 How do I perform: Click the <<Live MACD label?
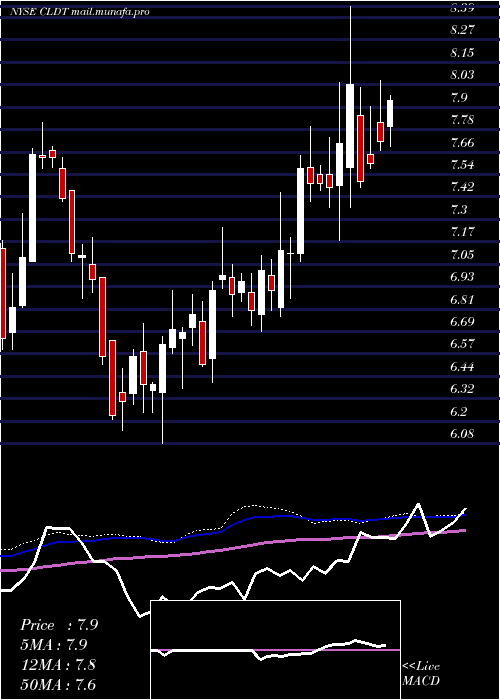421,674
